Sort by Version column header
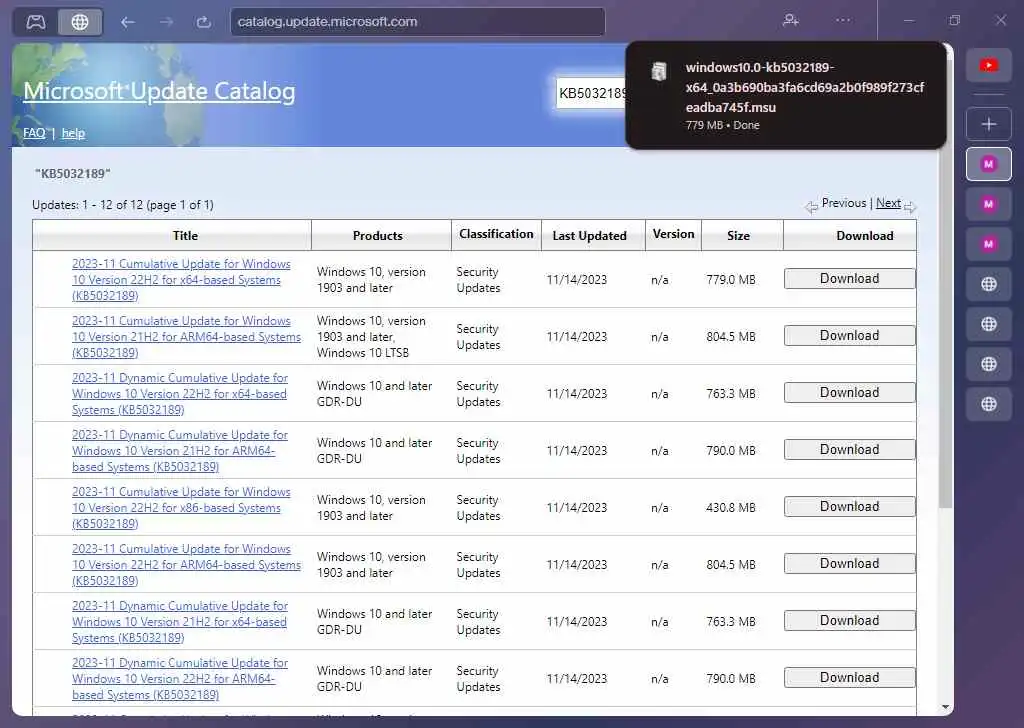The image size is (1024, 728). tap(673, 234)
